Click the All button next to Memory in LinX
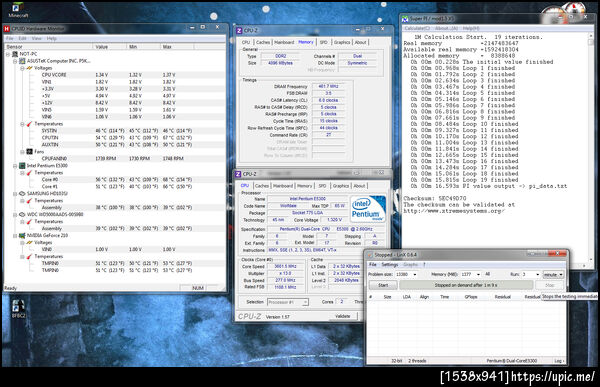This screenshot has height=387, width=600. (x=488, y=274)
